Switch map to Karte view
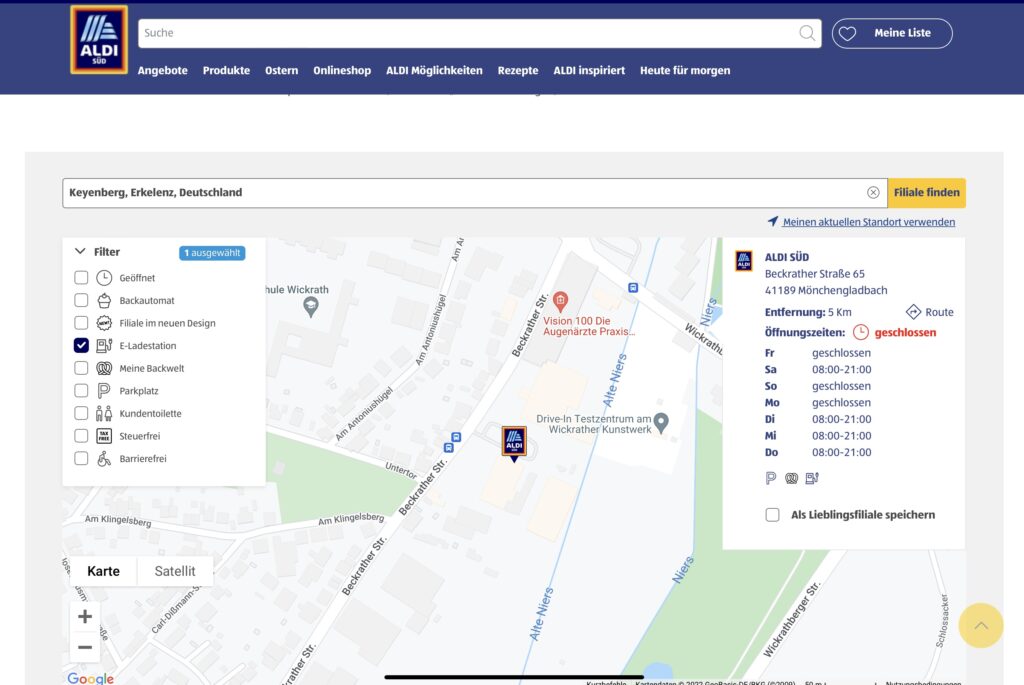The width and height of the screenshot is (1024, 685). (x=103, y=571)
